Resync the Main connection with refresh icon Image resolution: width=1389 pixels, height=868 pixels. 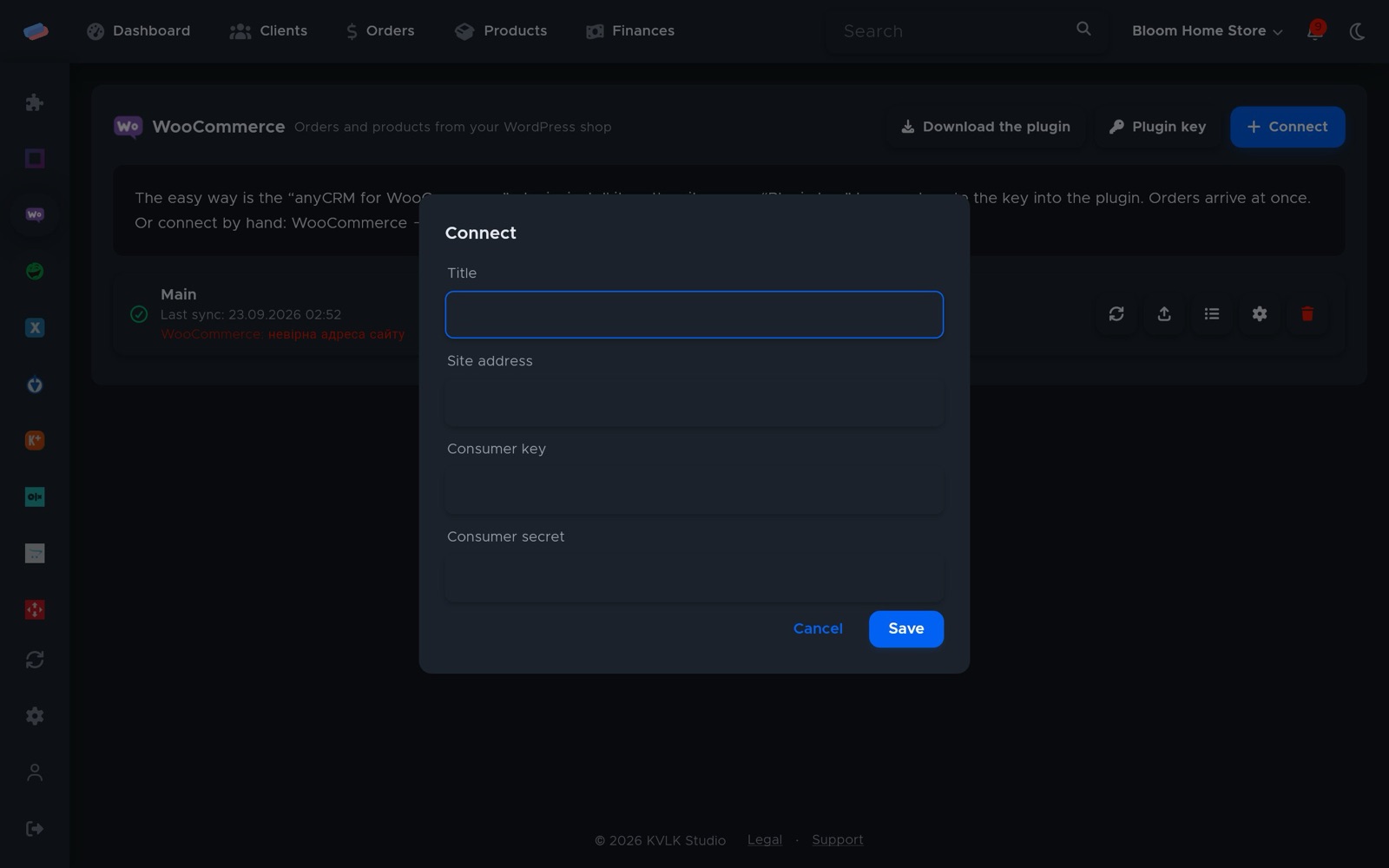(x=1116, y=314)
